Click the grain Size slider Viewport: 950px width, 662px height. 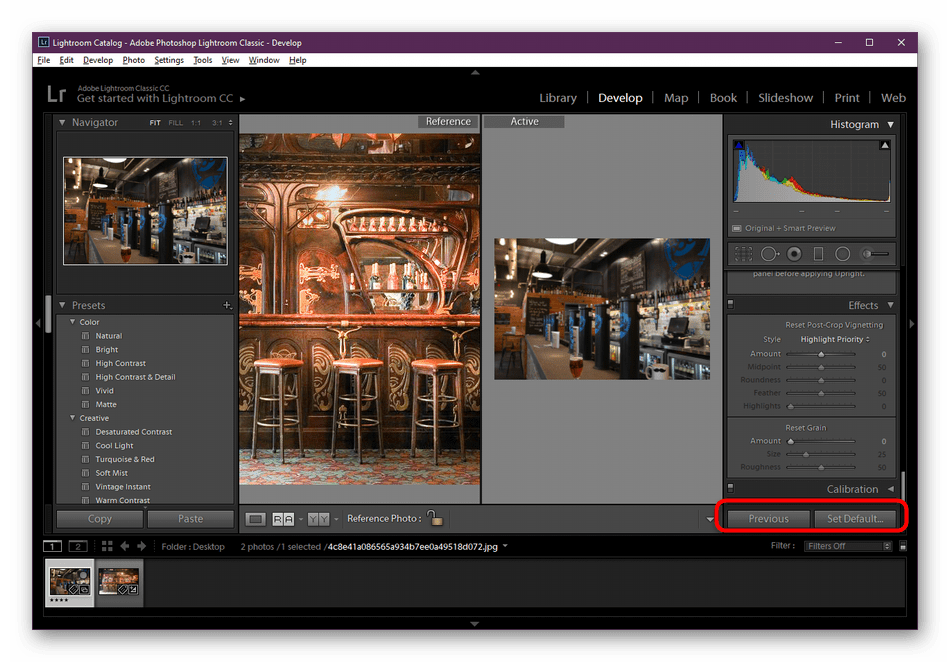click(821, 454)
